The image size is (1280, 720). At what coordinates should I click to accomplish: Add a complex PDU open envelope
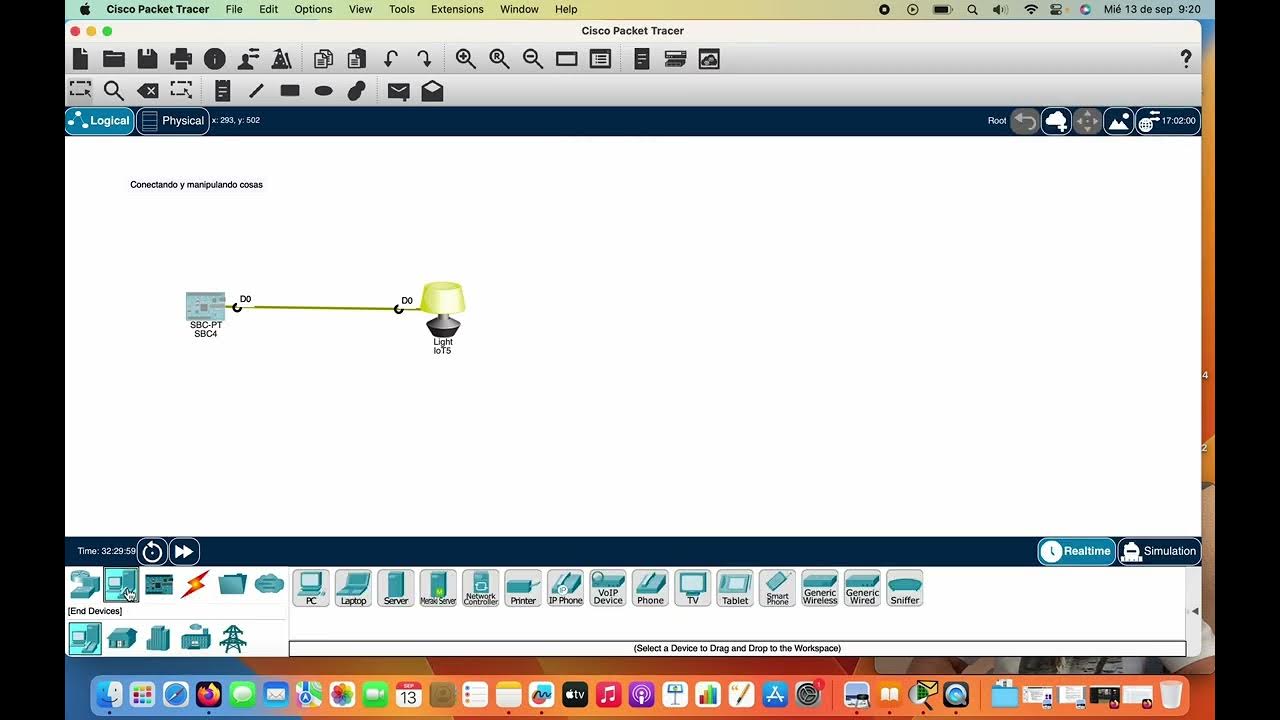432,91
